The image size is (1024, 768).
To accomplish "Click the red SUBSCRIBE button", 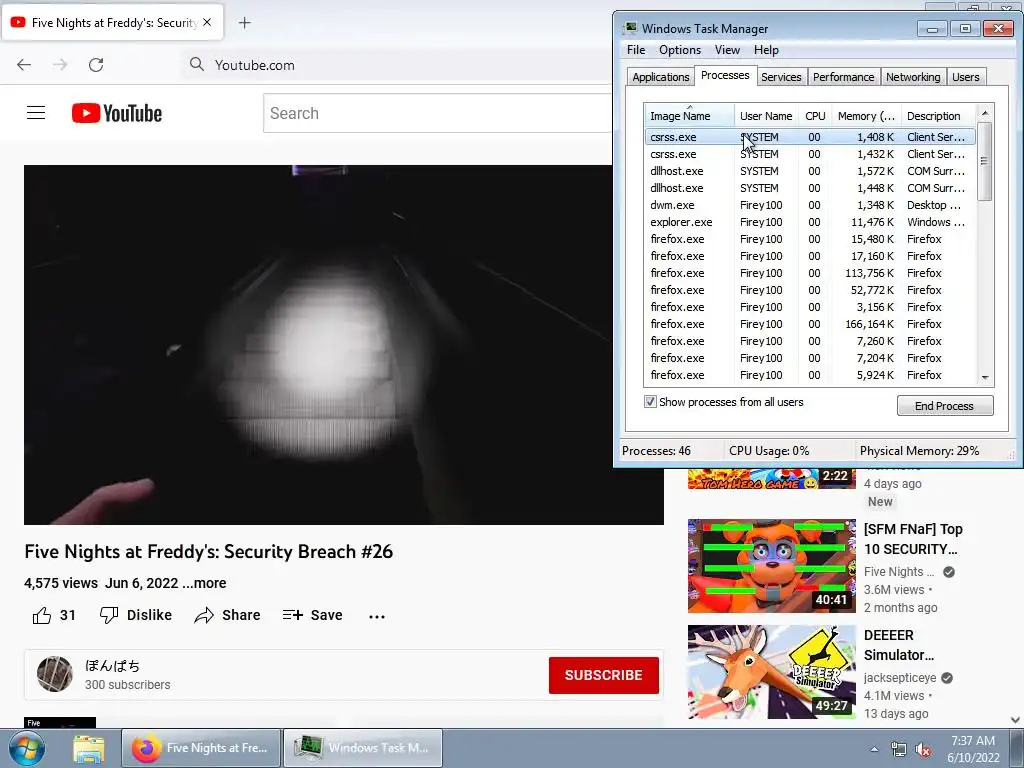I will 603,675.
